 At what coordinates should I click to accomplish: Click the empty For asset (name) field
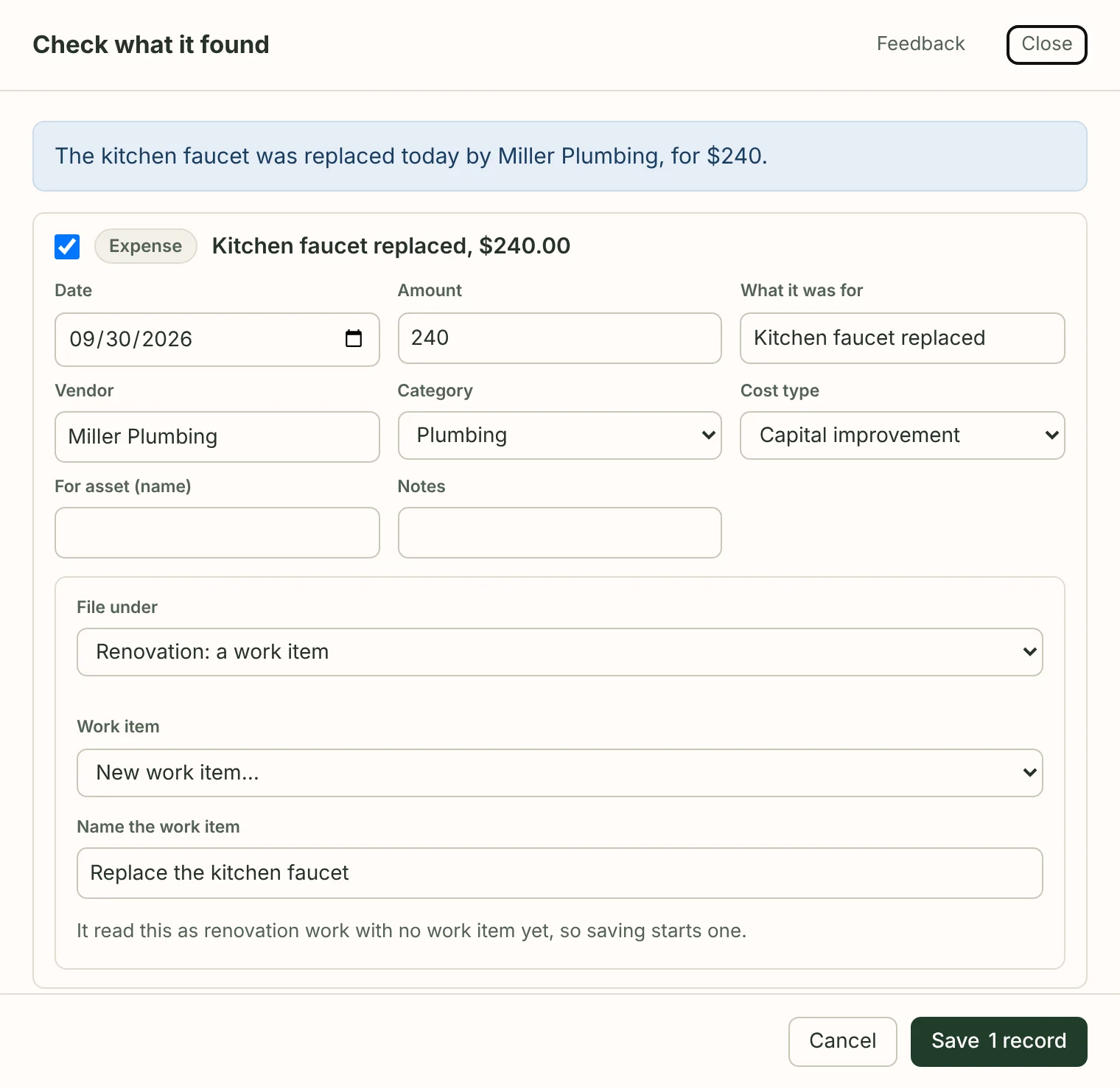click(217, 533)
